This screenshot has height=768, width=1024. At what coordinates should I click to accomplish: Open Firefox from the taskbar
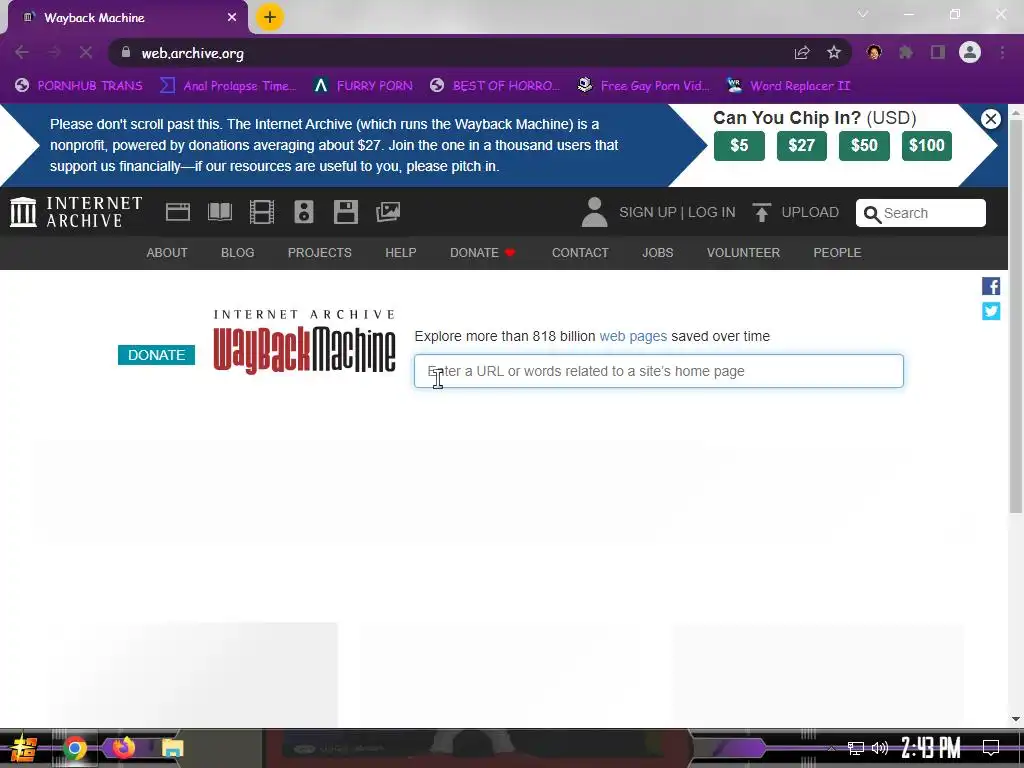click(x=123, y=748)
